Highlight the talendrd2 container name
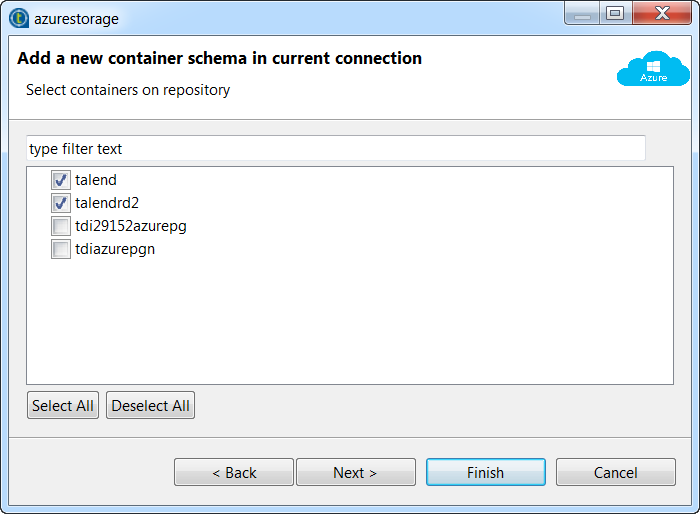700x514 pixels. pos(107,203)
